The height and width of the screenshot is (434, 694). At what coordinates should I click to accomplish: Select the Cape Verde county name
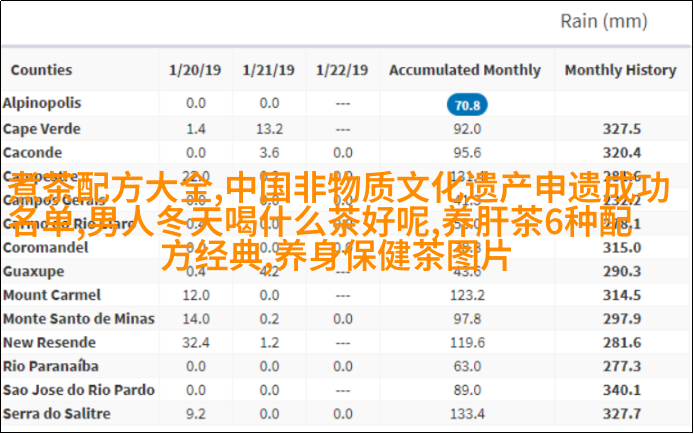tap(40, 128)
